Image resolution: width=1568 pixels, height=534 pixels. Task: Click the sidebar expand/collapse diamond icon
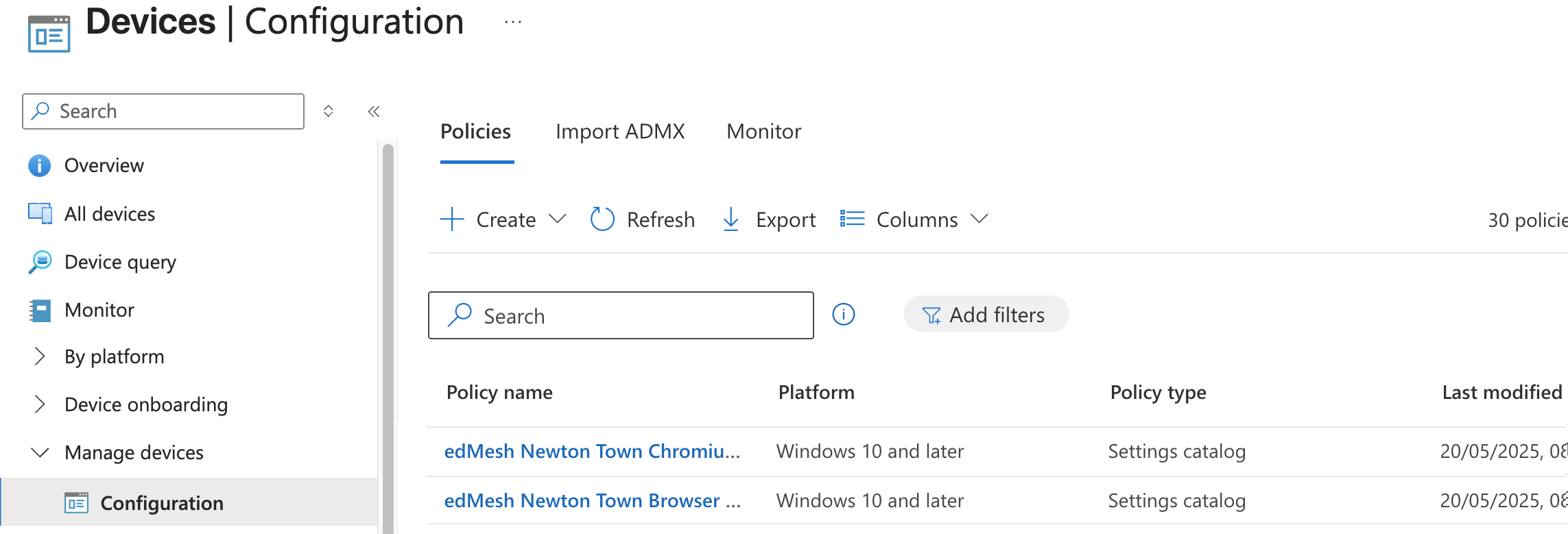point(329,111)
